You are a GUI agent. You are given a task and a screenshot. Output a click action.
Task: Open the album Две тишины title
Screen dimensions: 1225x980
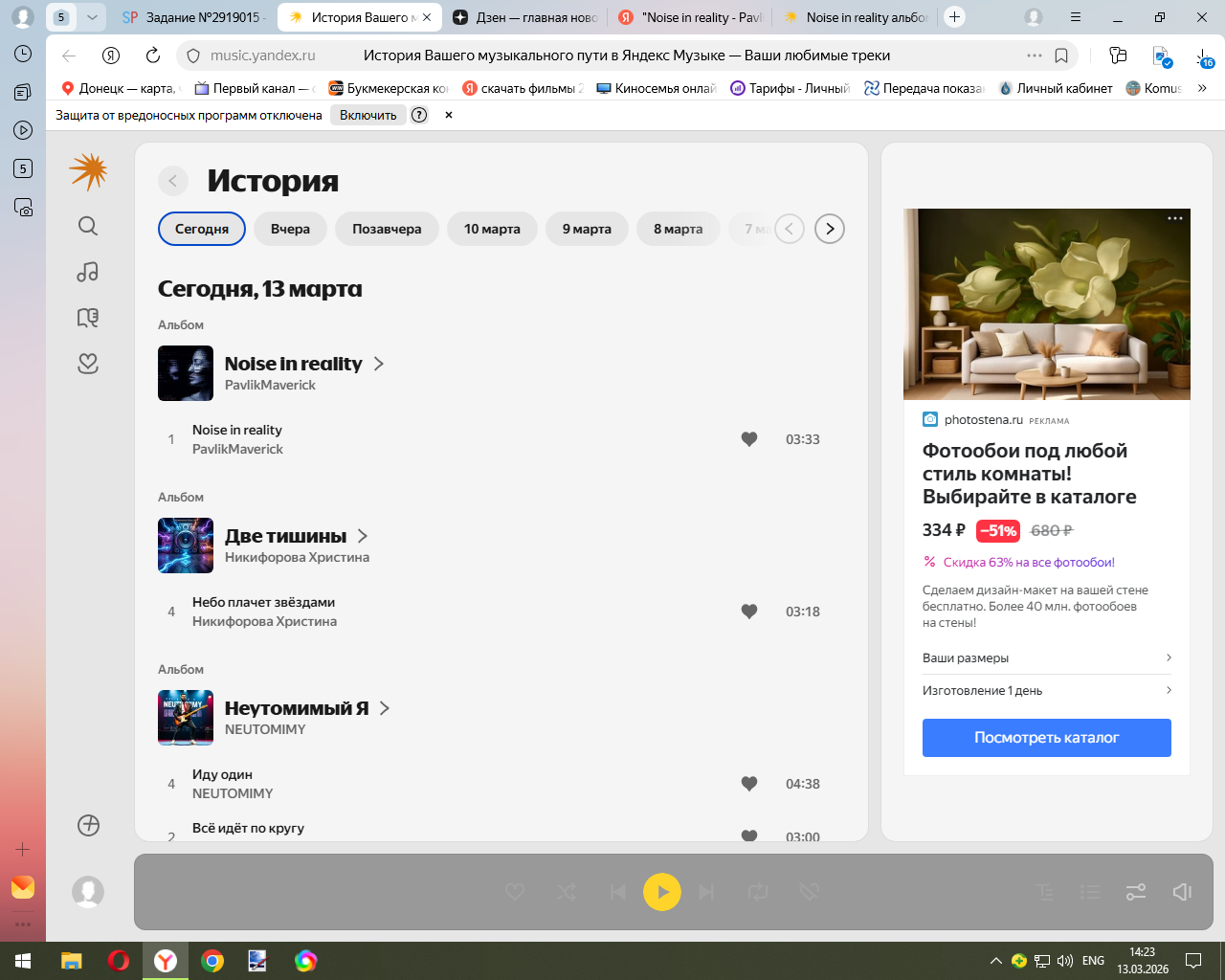click(285, 536)
